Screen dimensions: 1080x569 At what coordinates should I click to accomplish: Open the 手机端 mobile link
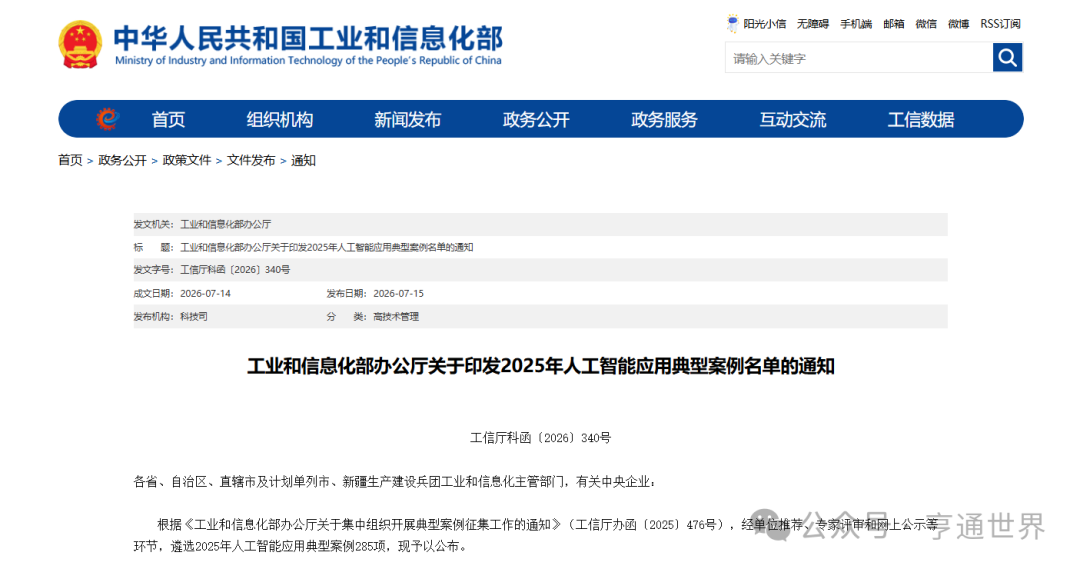pos(856,24)
